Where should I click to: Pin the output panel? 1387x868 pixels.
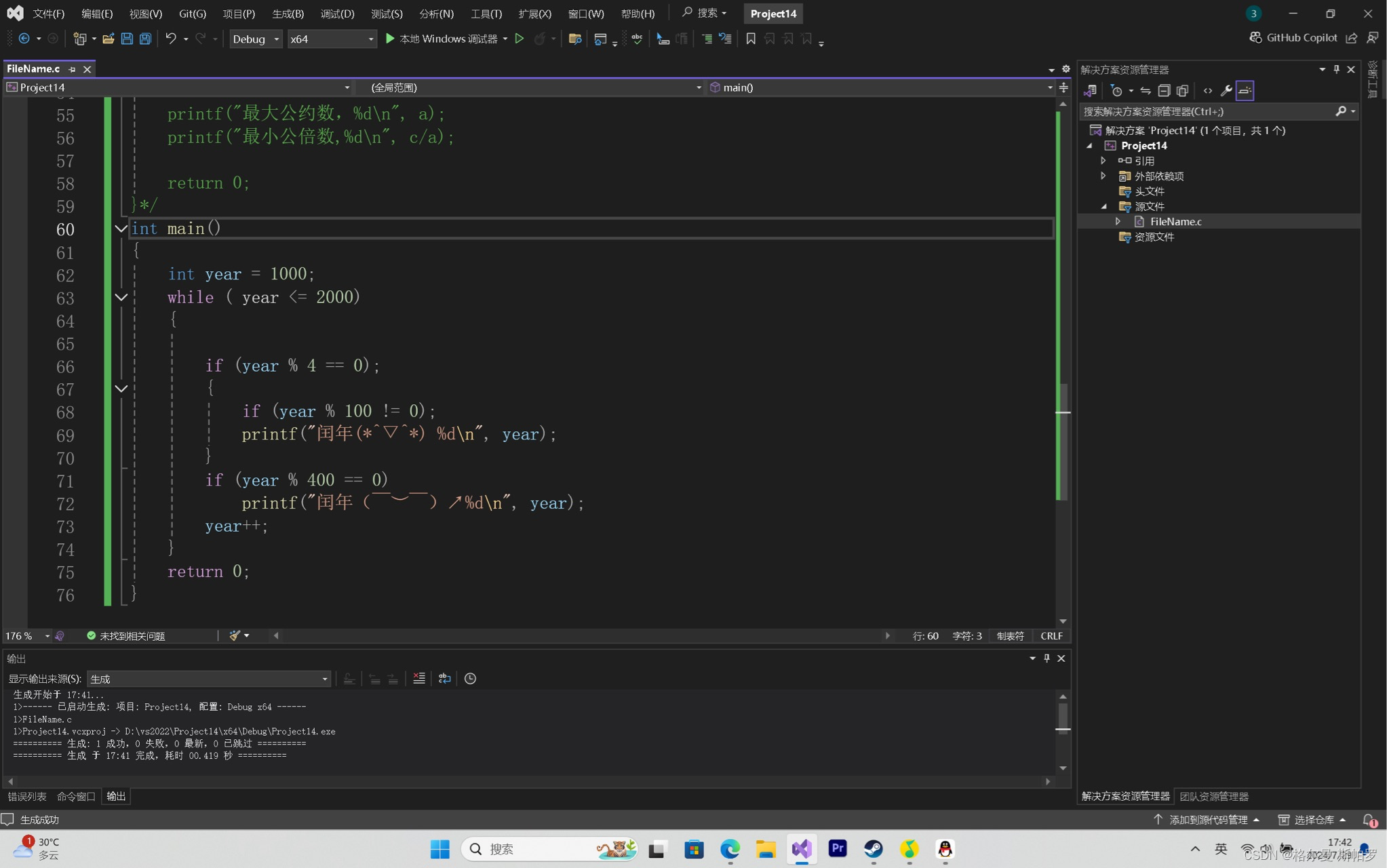[x=1047, y=658]
